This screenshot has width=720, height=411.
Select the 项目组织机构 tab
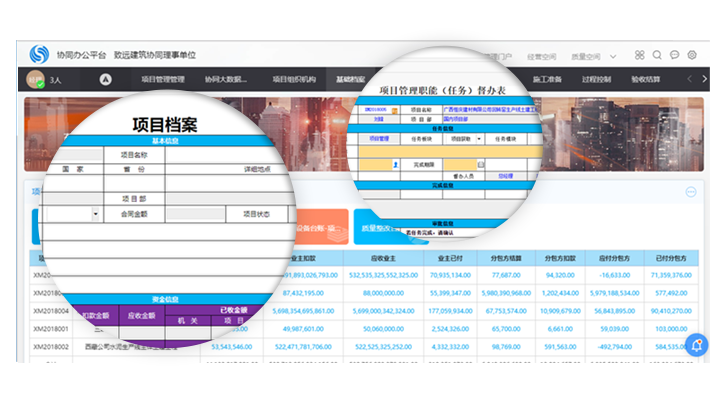[294, 79]
